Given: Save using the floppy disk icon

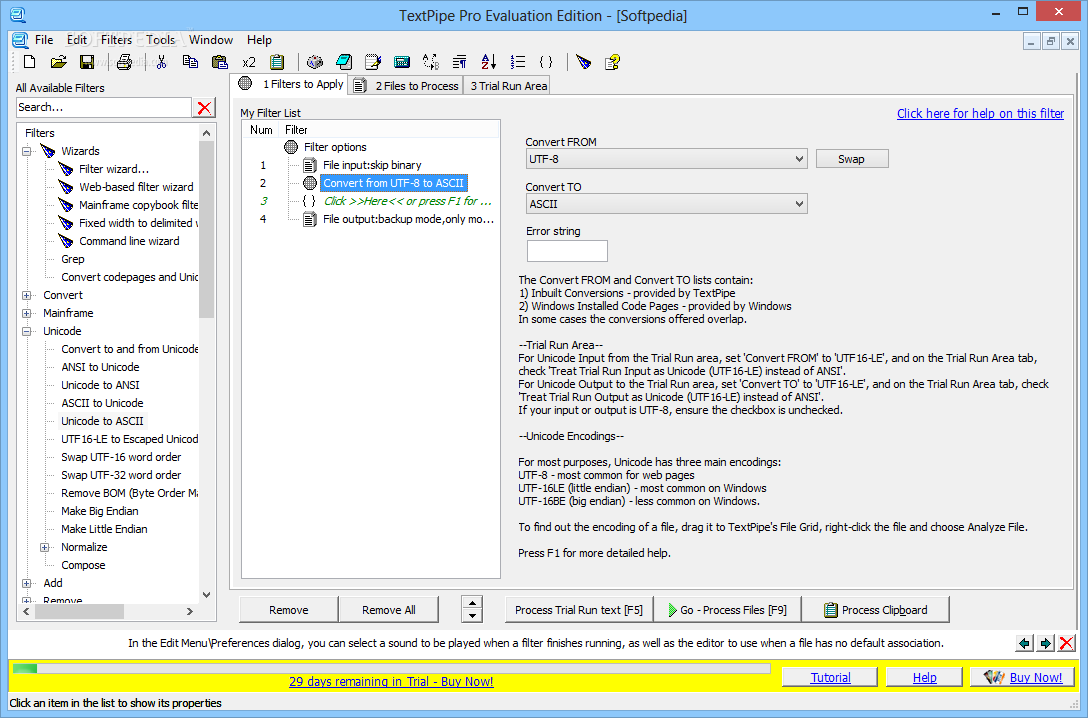Looking at the screenshot, I should coord(87,62).
